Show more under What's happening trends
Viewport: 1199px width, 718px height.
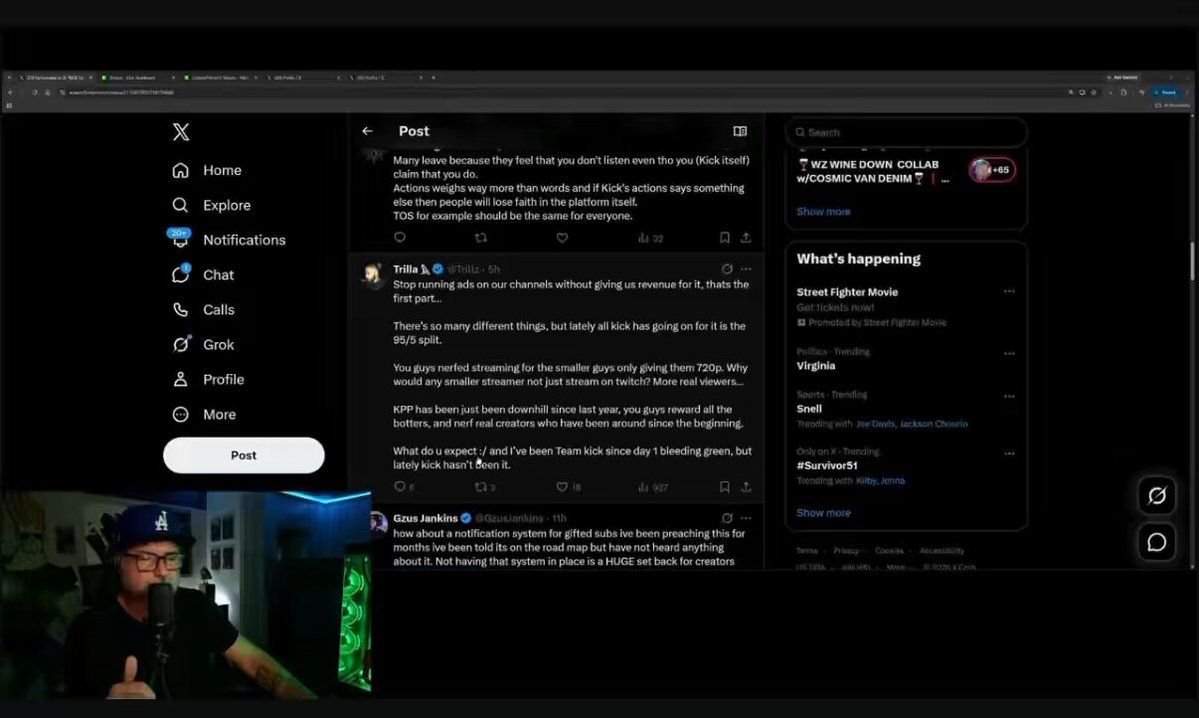[x=824, y=513]
